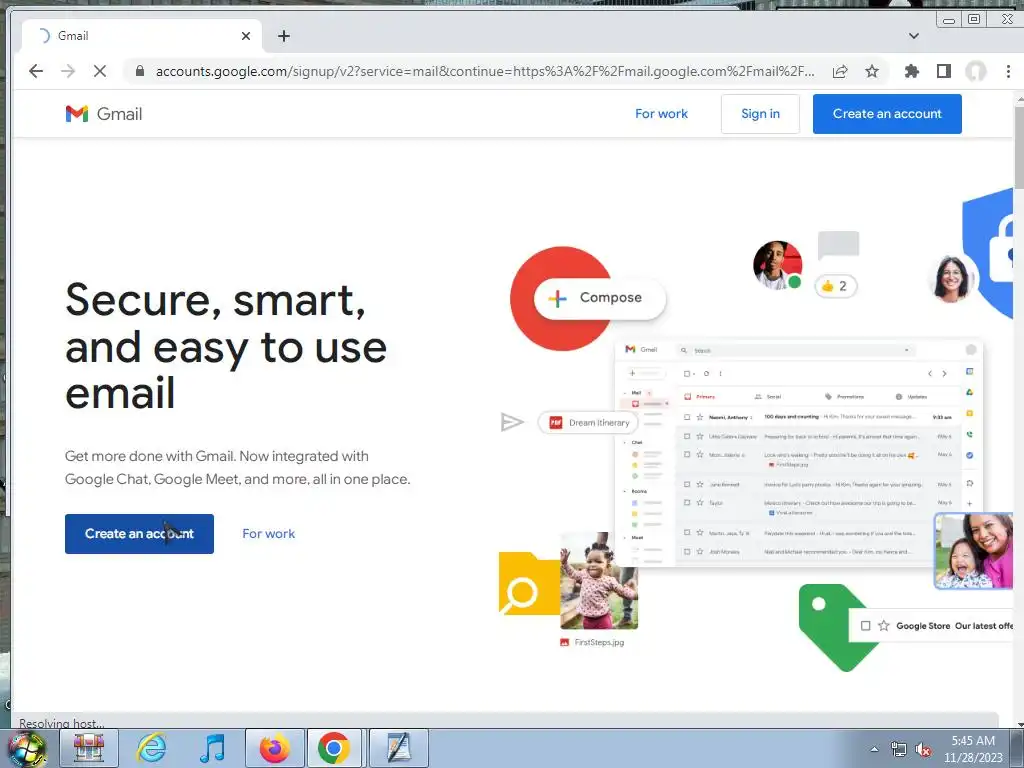
Task: Click the yellow search folder icon
Action: 529,583
